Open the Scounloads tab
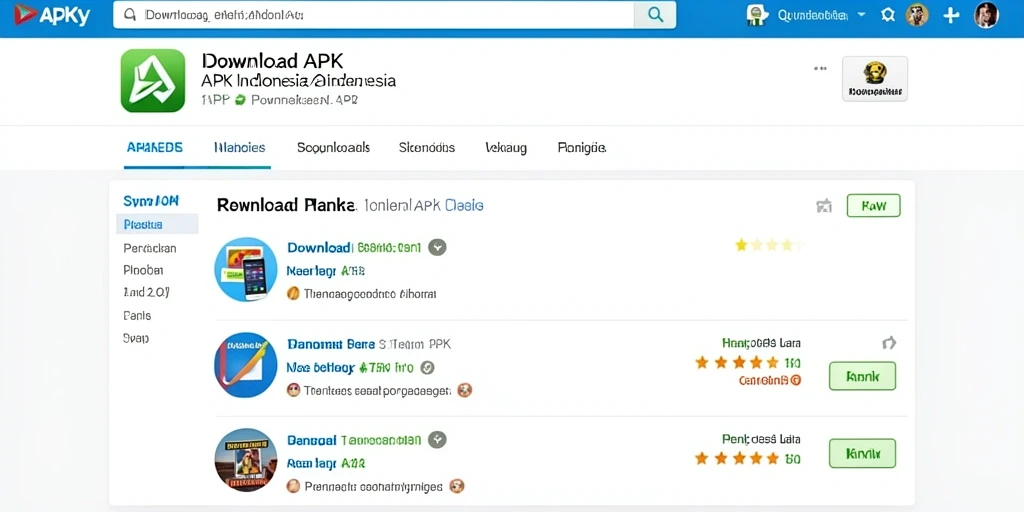The width and height of the screenshot is (1024, 512). click(x=334, y=148)
